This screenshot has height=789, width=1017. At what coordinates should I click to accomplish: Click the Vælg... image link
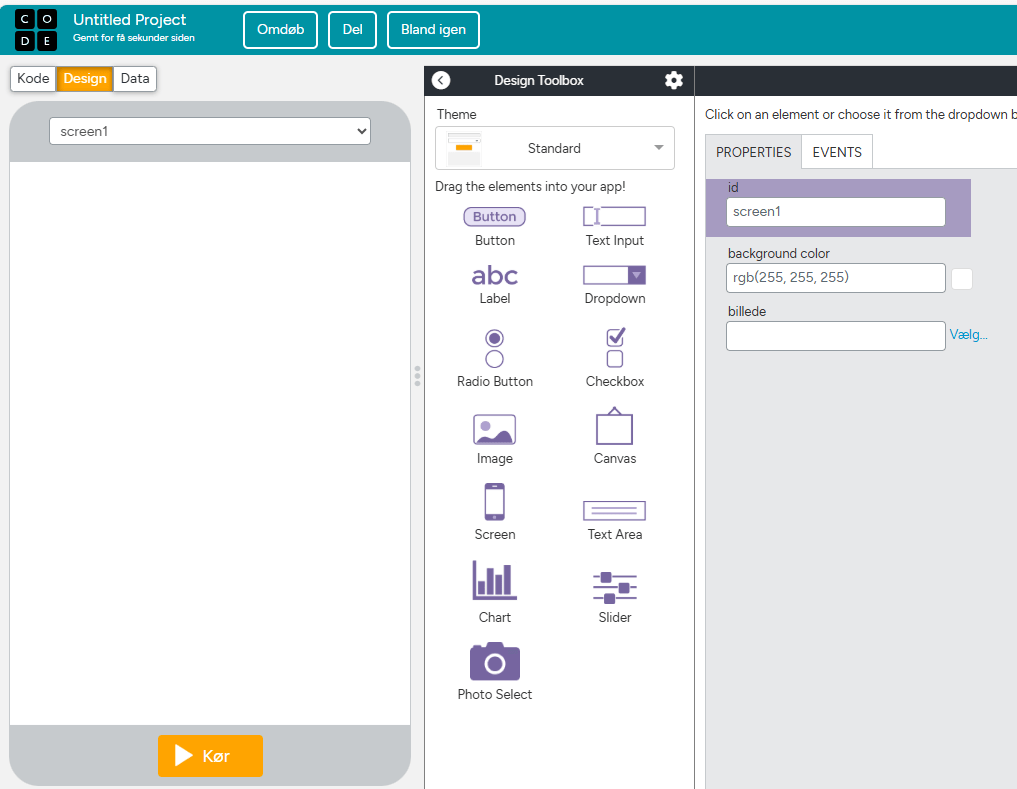coord(968,335)
